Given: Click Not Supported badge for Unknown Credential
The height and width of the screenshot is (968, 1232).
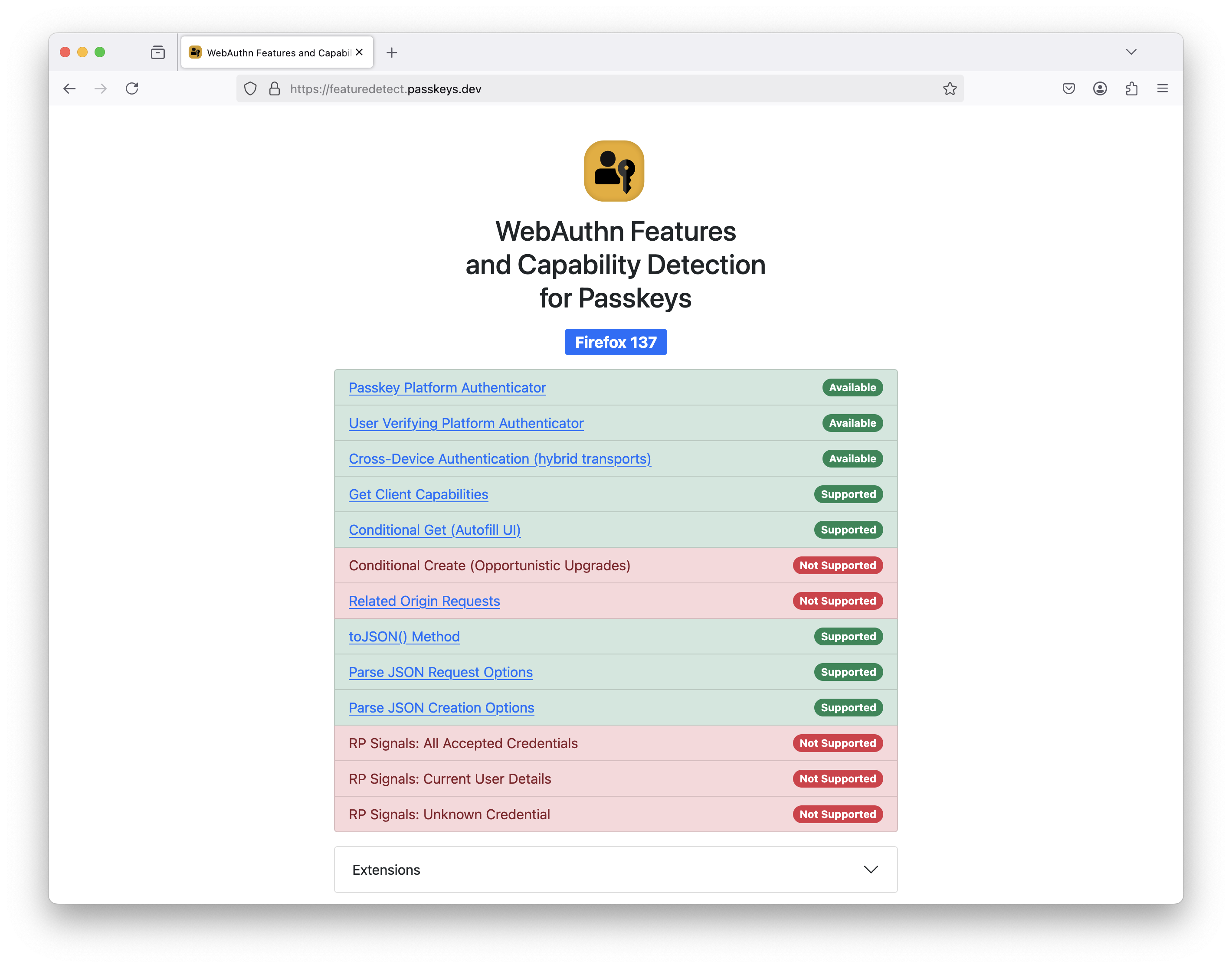Looking at the screenshot, I should 837,814.
